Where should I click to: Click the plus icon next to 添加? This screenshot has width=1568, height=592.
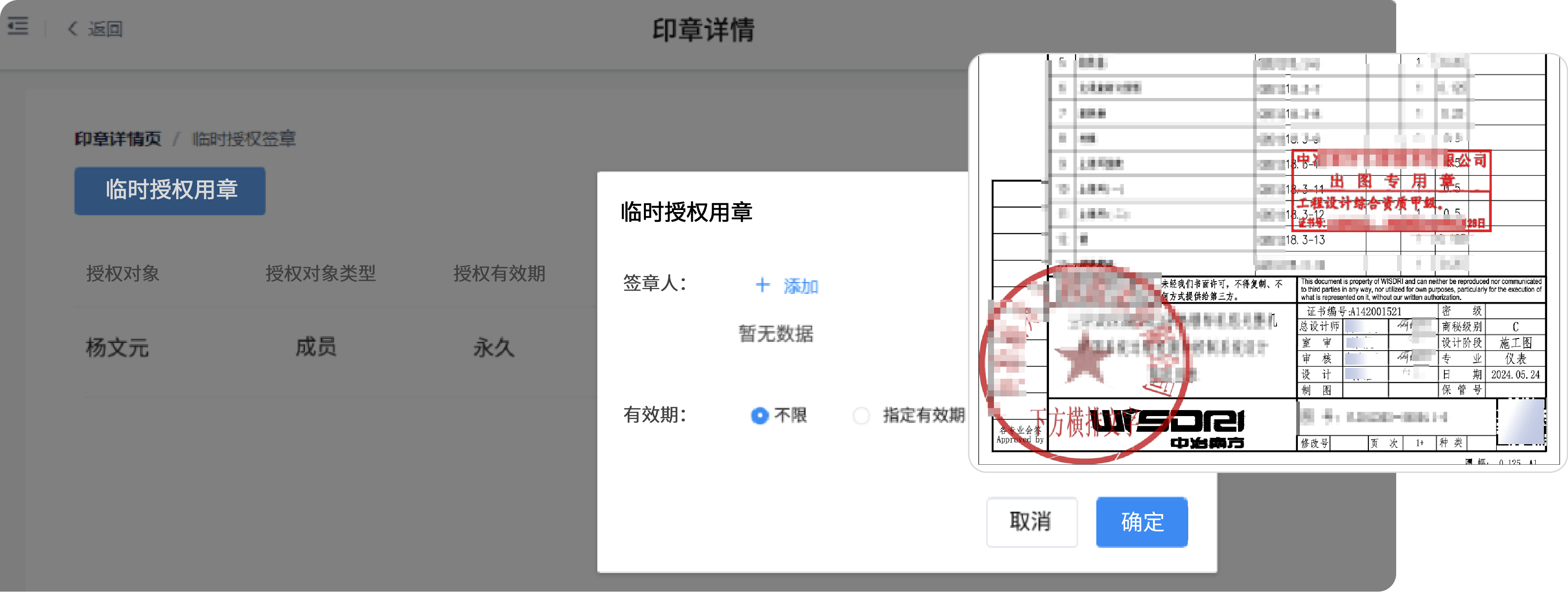tap(762, 285)
